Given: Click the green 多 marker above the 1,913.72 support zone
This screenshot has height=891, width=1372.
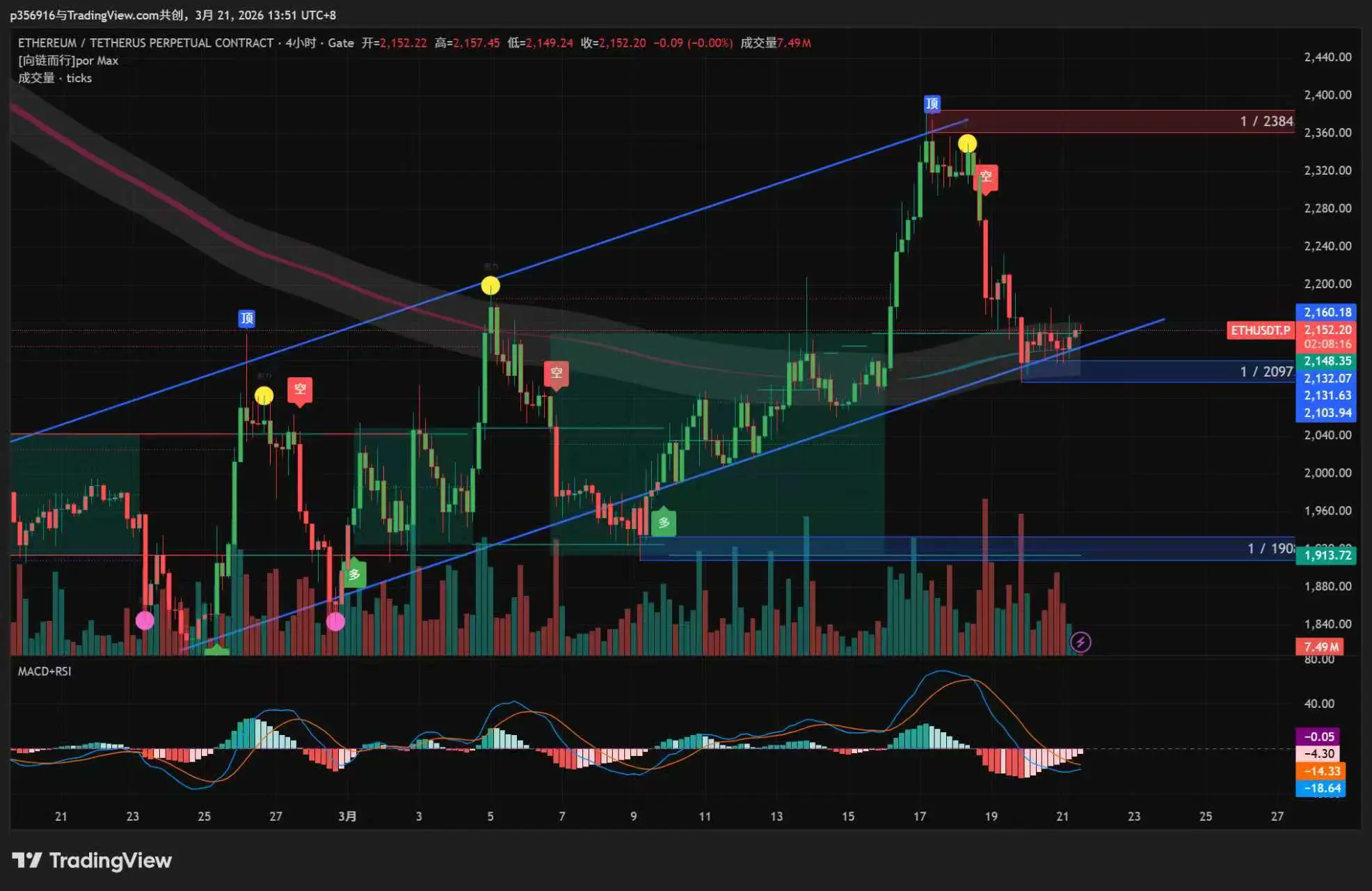Looking at the screenshot, I should coord(664,522).
